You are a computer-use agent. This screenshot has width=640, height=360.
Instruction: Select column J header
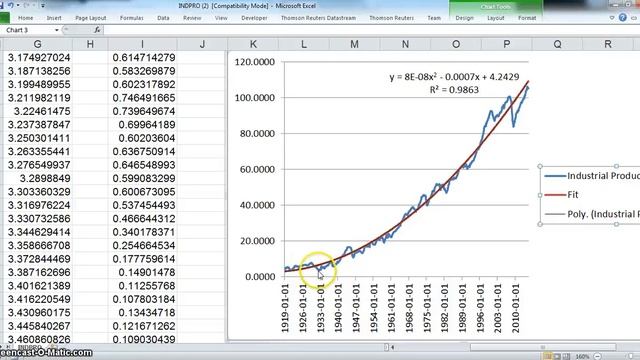click(202, 44)
